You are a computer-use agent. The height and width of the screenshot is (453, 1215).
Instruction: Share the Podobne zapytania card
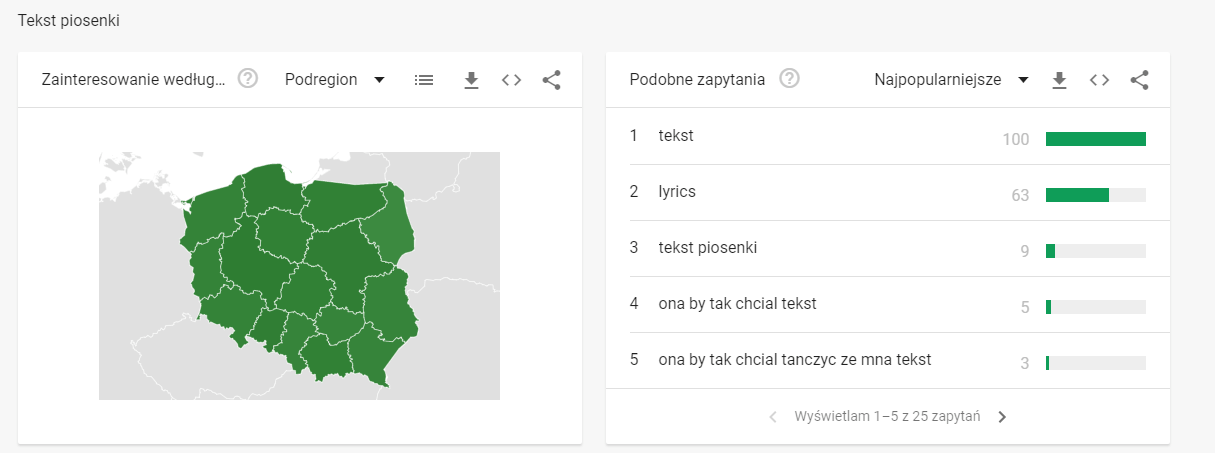click(x=1139, y=80)
